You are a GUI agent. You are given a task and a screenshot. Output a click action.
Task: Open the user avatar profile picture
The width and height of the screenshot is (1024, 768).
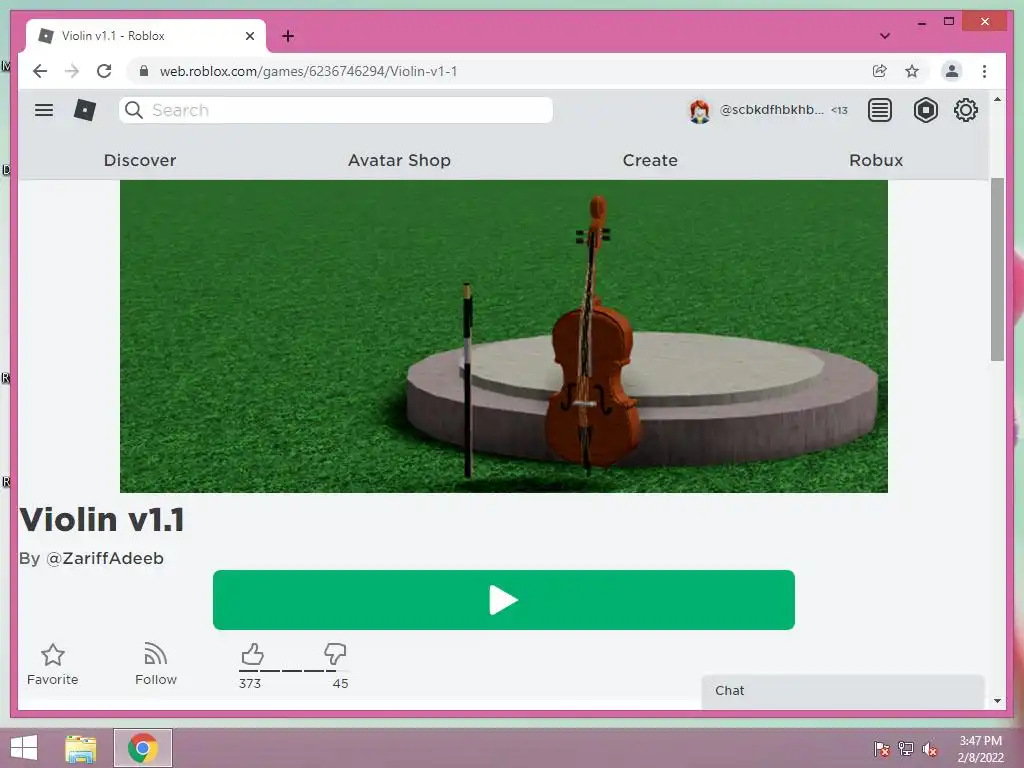click(699, 110)
